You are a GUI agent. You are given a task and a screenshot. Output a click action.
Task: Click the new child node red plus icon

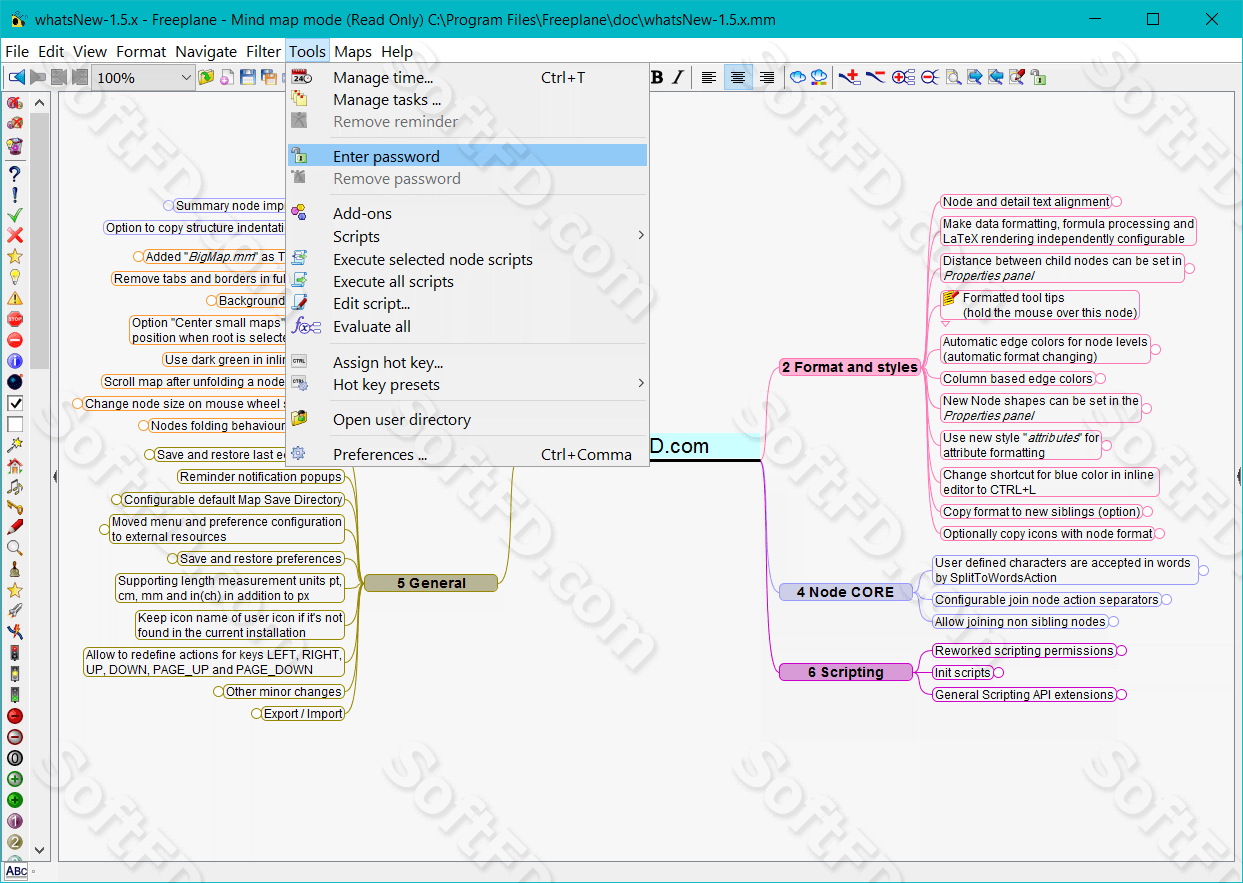click(850, 77)
